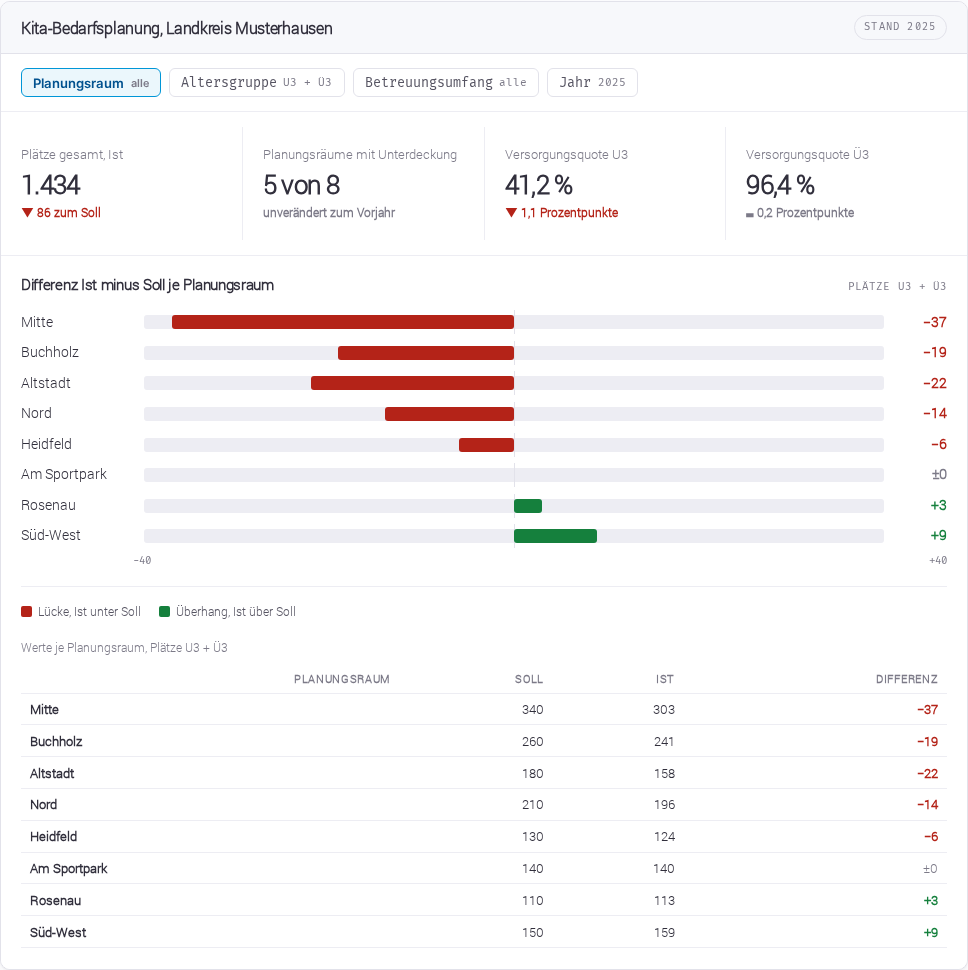Open the Betreuungsumfang filter
The width and height of the screenshot is (968, 970).
[446, 83]
